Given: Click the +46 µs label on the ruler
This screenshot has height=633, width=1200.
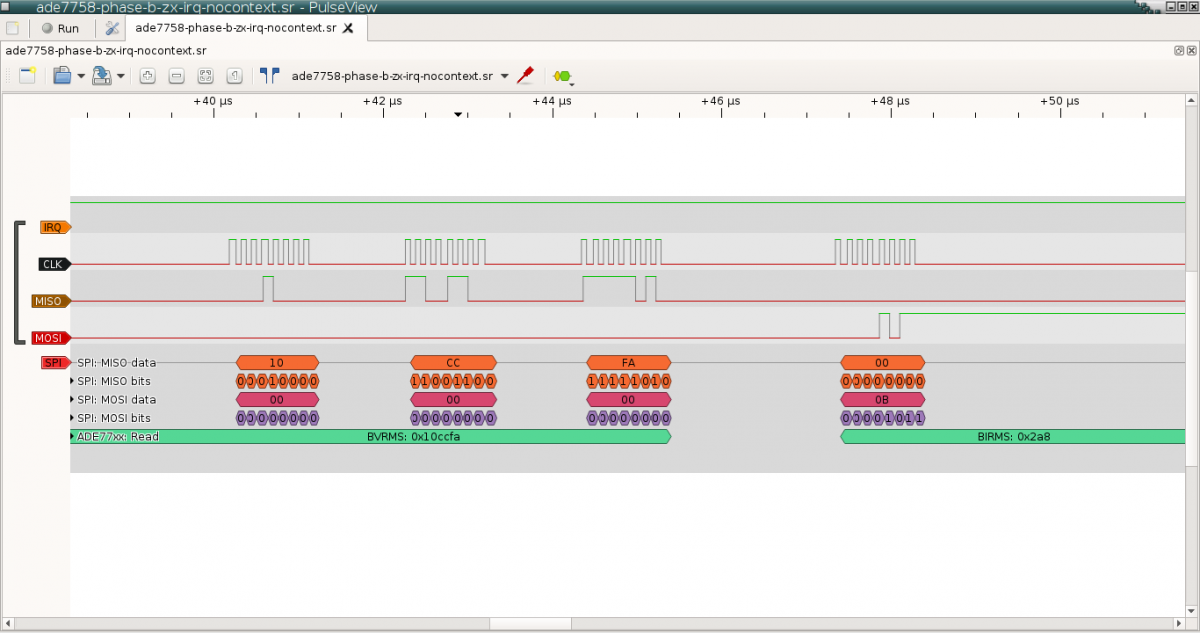Looking at the screenshot, I should coord(721,101).
